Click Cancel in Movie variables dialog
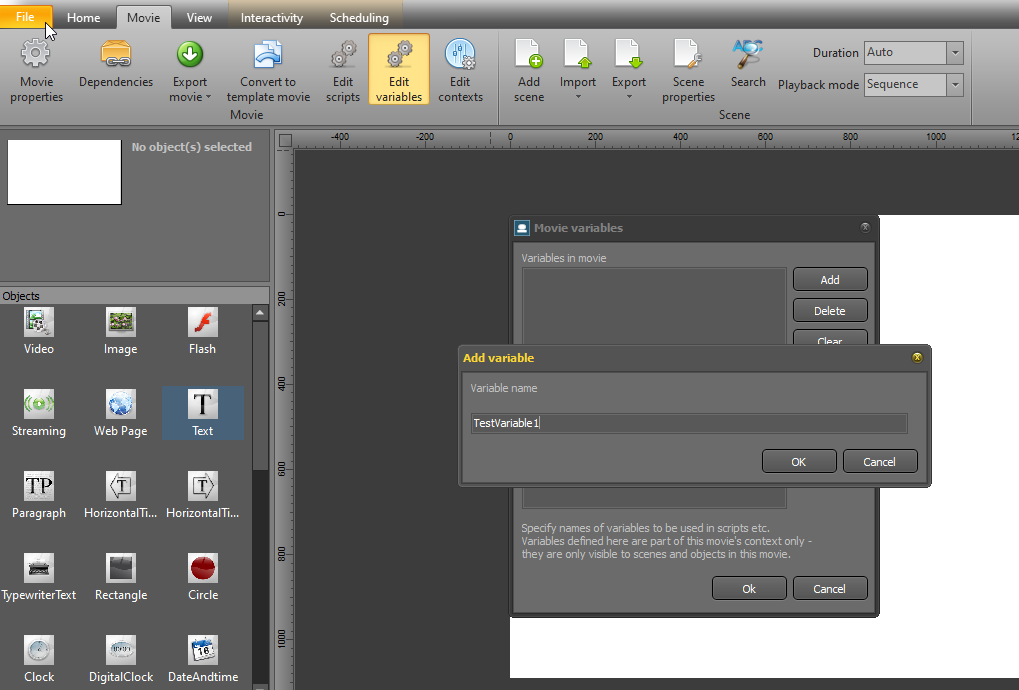The image size is (1019, 690). click(x=830, y=589)
